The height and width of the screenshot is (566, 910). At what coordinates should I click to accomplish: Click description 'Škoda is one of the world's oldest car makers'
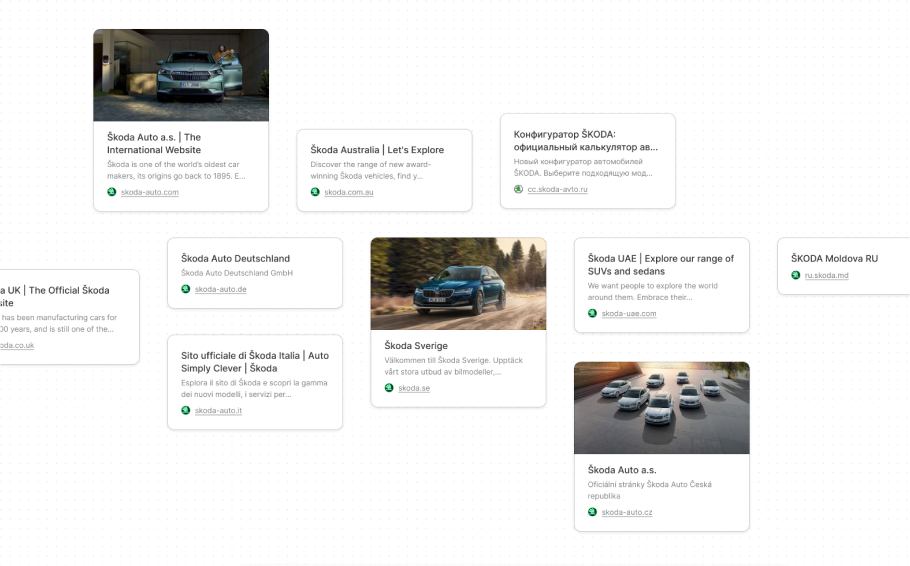(176, 170)
